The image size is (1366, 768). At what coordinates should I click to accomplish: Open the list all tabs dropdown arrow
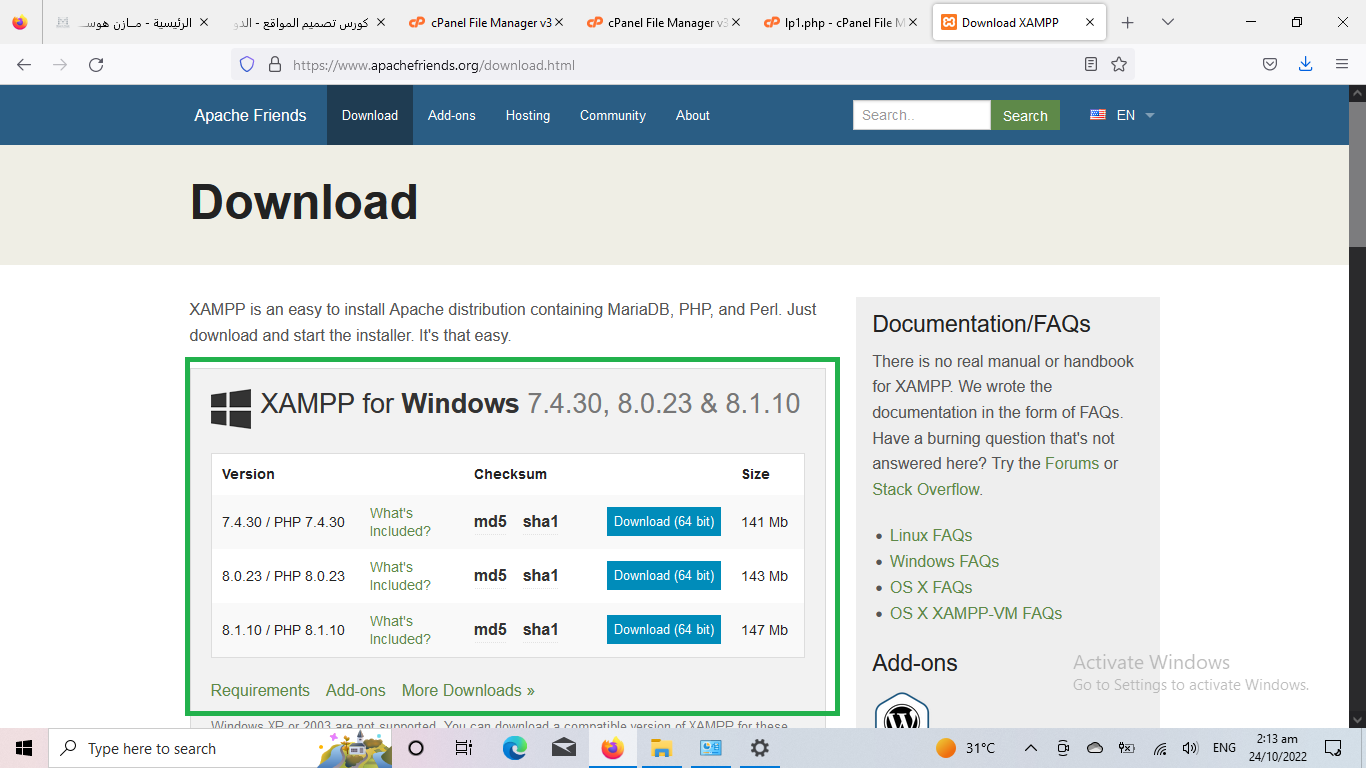(1168, 22)
